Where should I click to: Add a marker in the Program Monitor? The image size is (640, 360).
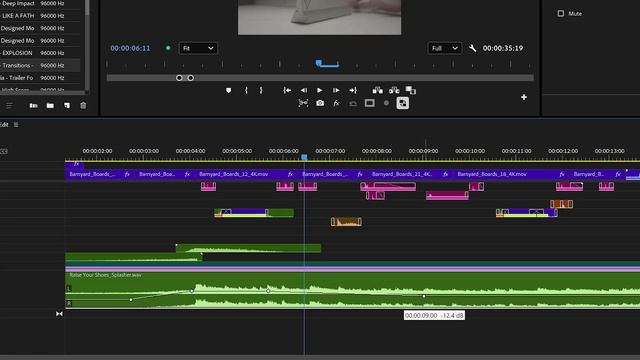[x=229, y=90]
